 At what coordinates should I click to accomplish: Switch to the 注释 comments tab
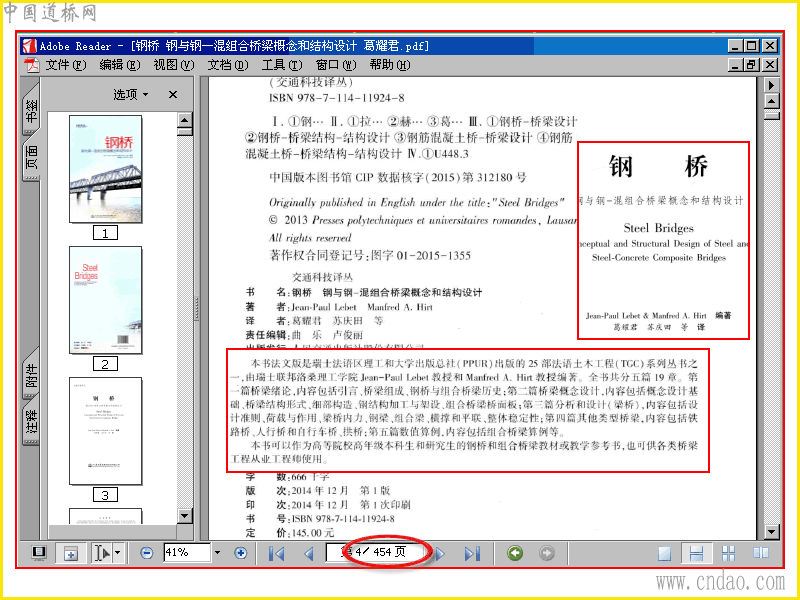point(32,421)
